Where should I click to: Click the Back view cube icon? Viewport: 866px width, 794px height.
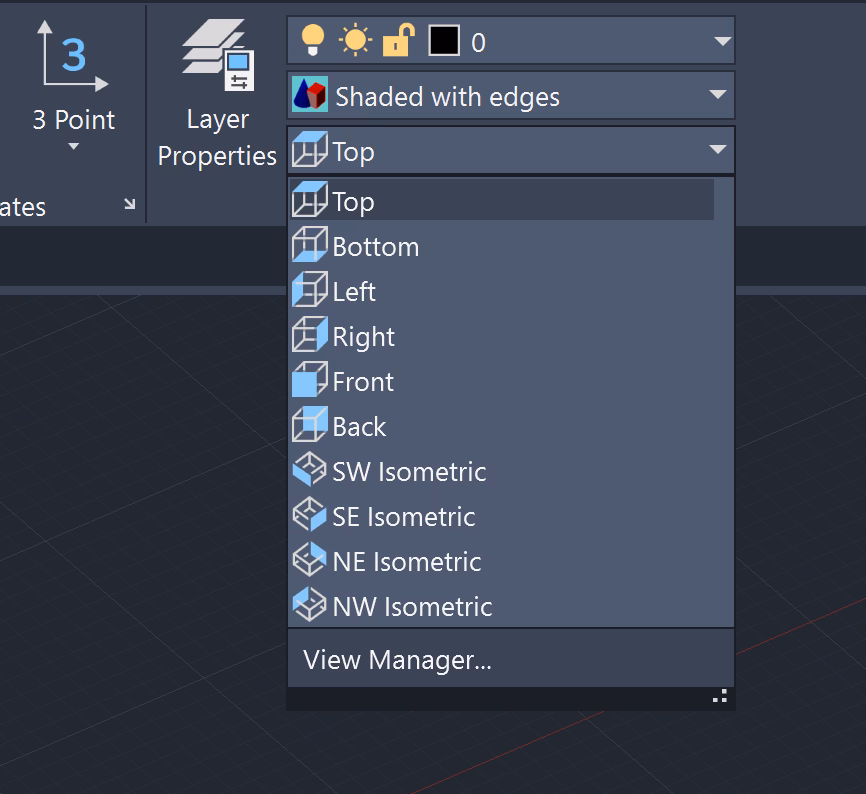coord(310,424)
